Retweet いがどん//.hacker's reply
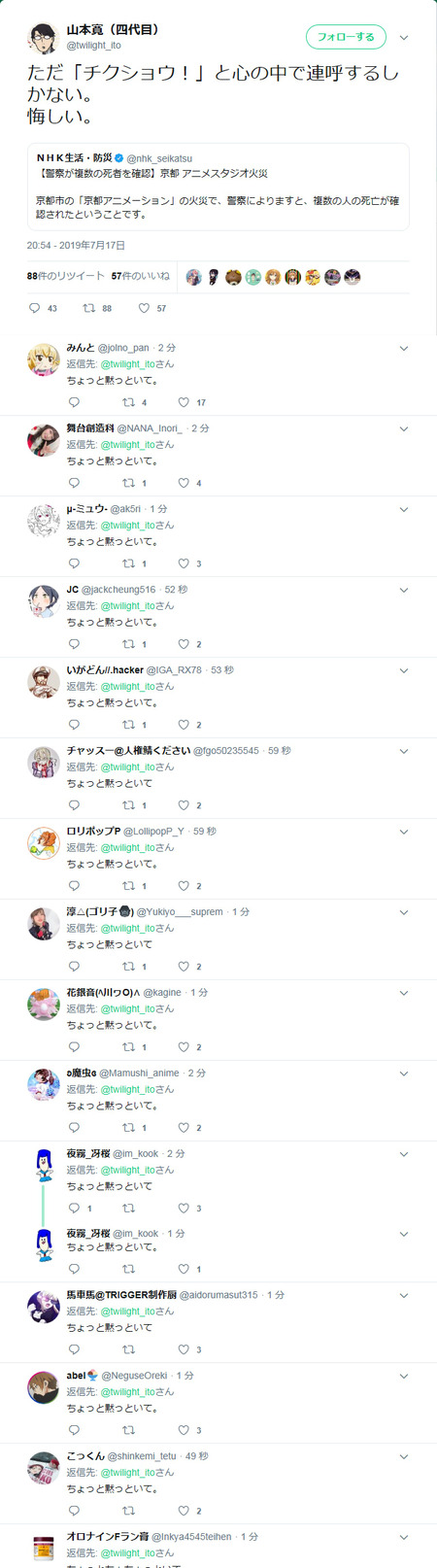Viewport: 437px width, 1568px height. pos(129,725)
